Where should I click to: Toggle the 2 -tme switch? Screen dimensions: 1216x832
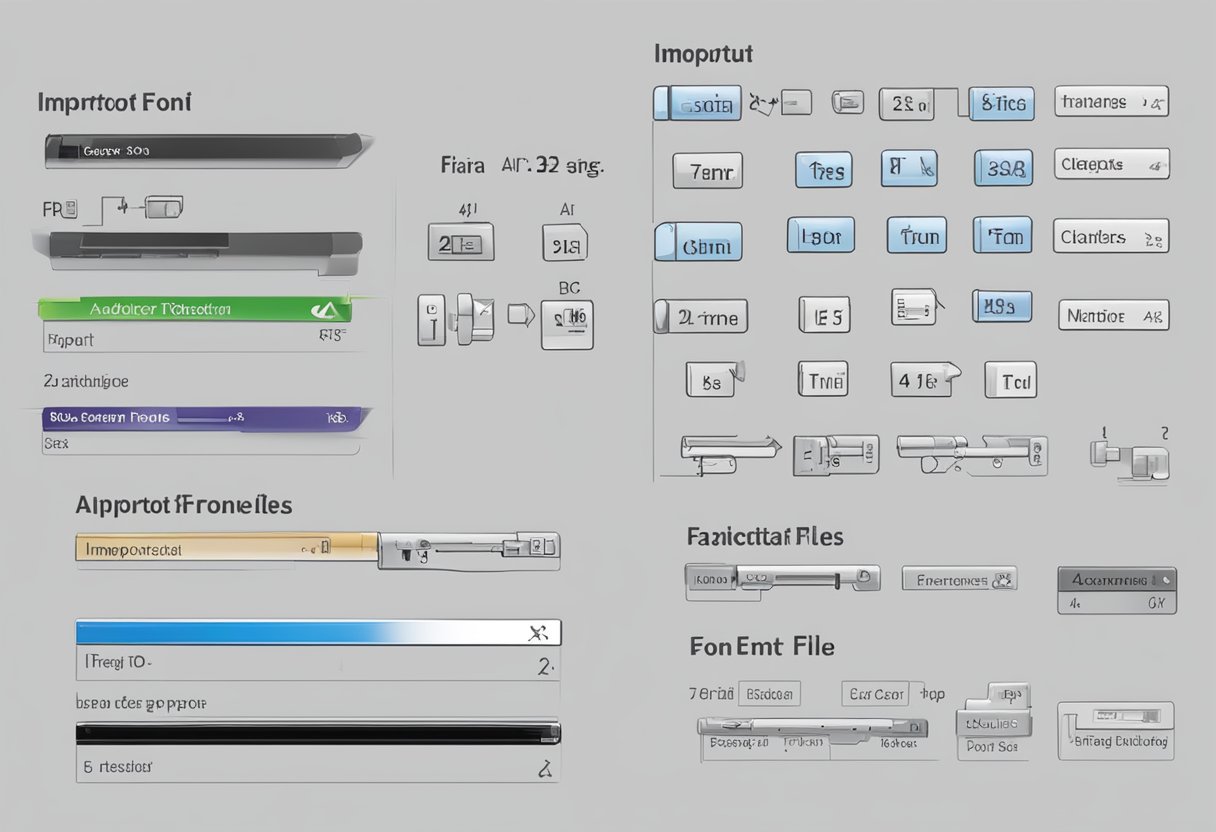[700, 317]
